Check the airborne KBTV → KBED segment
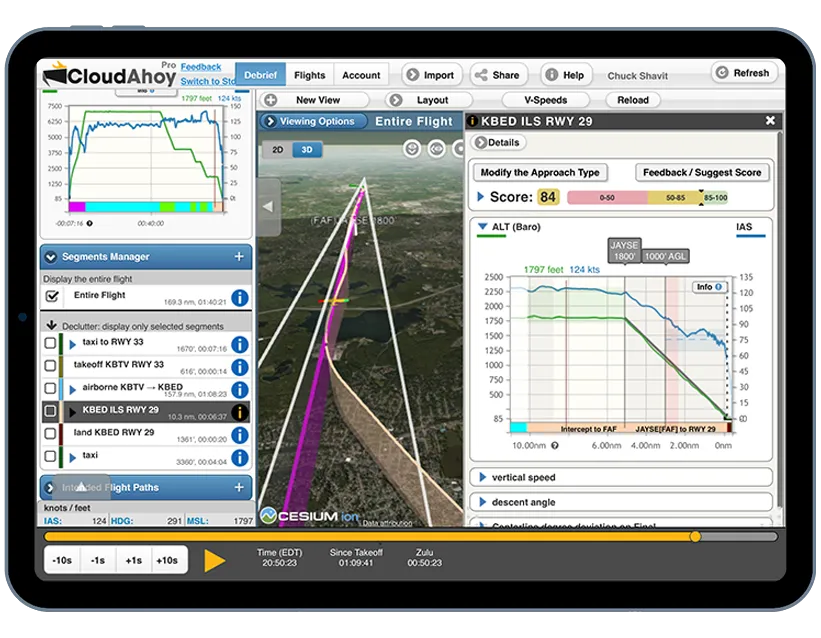 pyautogui.click(x=50, y=388)
